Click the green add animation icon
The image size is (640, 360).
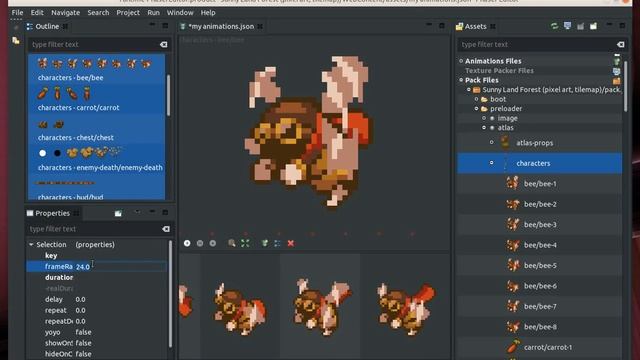click(264, 243)
